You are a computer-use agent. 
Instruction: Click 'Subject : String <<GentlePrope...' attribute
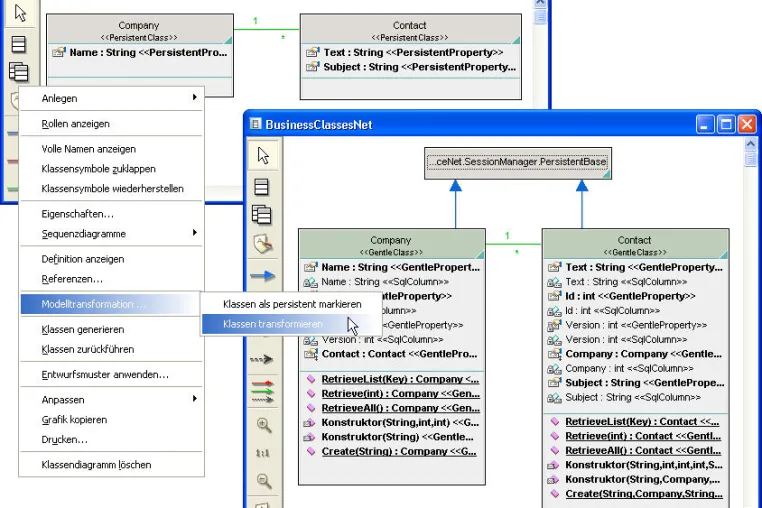click(645, 383)
